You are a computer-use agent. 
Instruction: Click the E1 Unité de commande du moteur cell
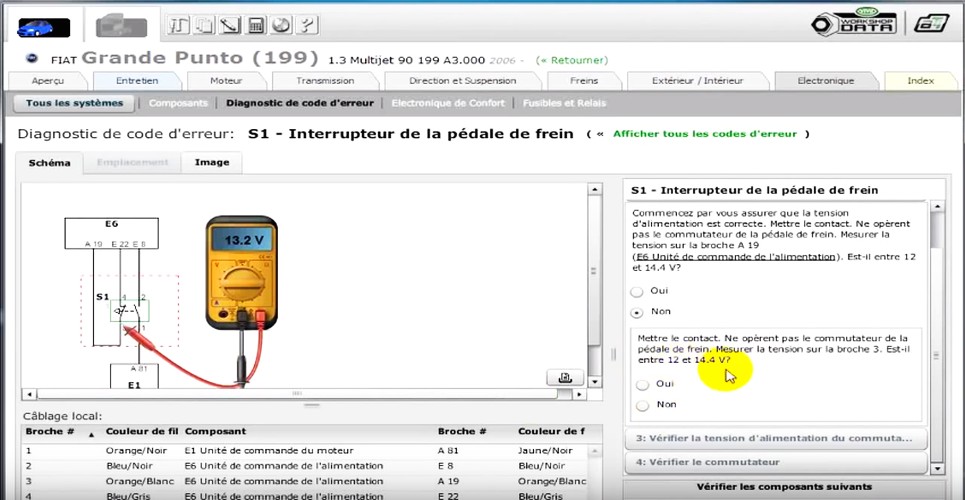click(269, 451)
